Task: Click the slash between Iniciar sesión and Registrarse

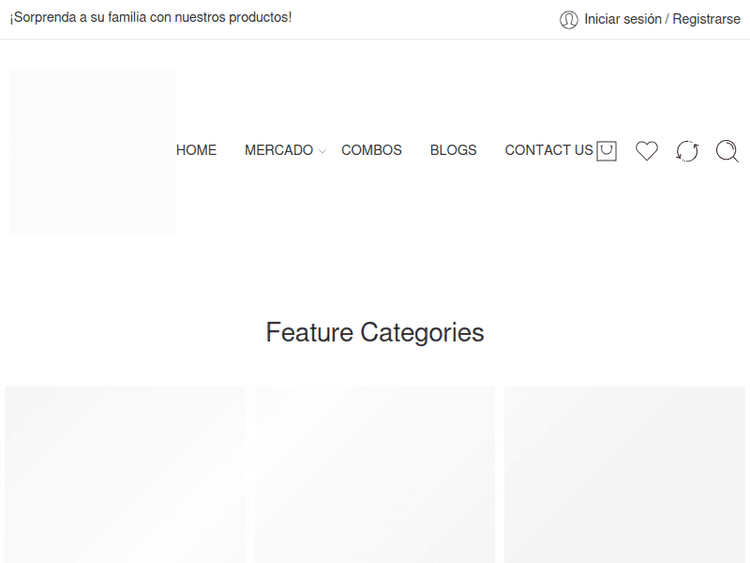Action: point(667,19)
